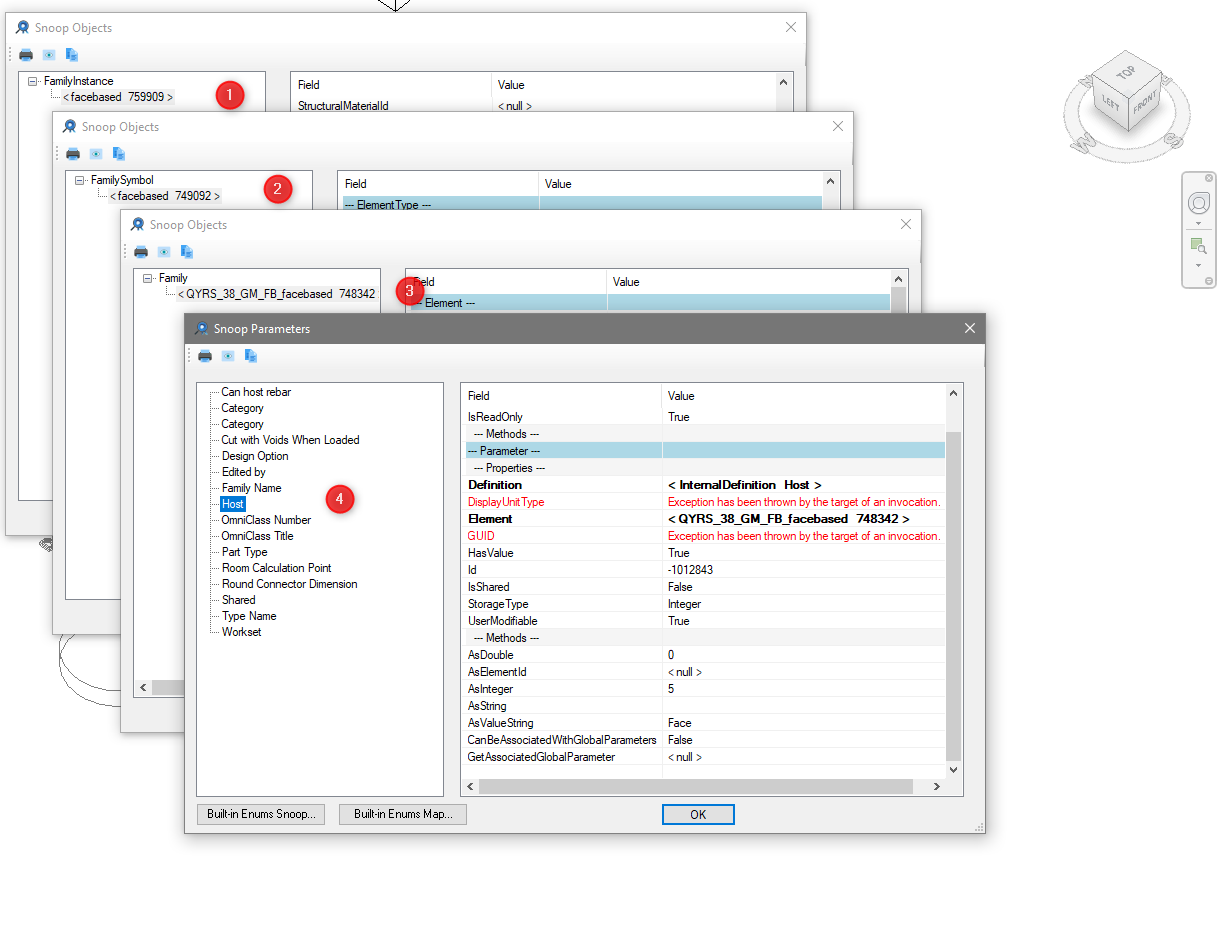Select the OmniClass Number parameter
The image size is (1217, 939).
(266, 520)
